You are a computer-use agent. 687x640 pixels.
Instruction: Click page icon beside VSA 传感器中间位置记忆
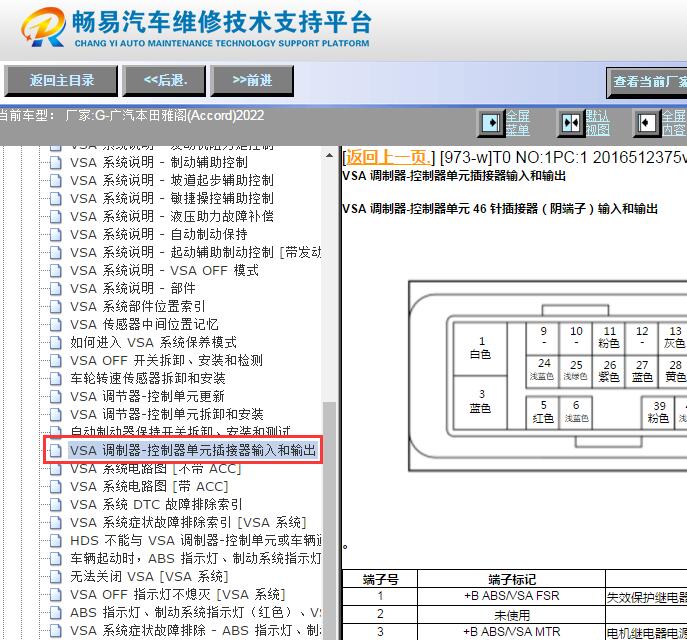(56, 324)
